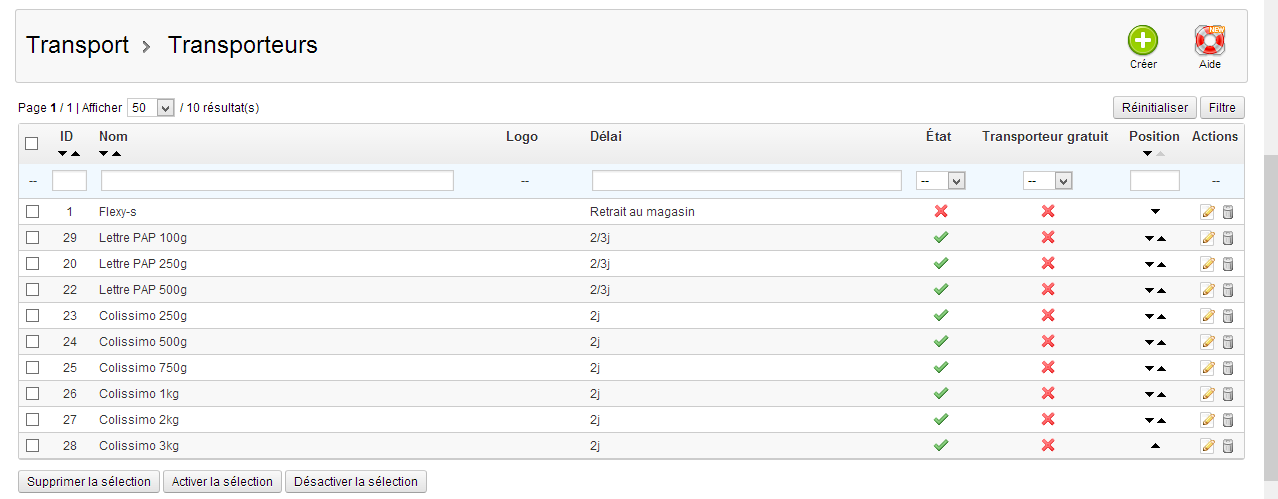
Task: Click the Nom filter text field
Action: click(277, 181)
